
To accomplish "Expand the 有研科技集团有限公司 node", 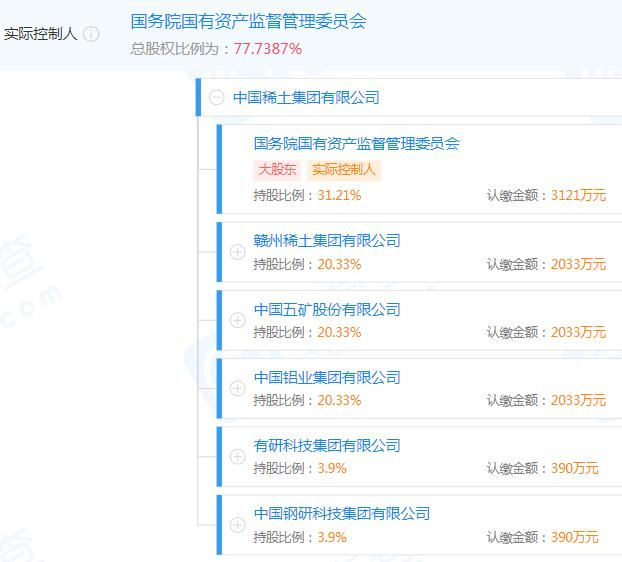I will pos(238,456).
